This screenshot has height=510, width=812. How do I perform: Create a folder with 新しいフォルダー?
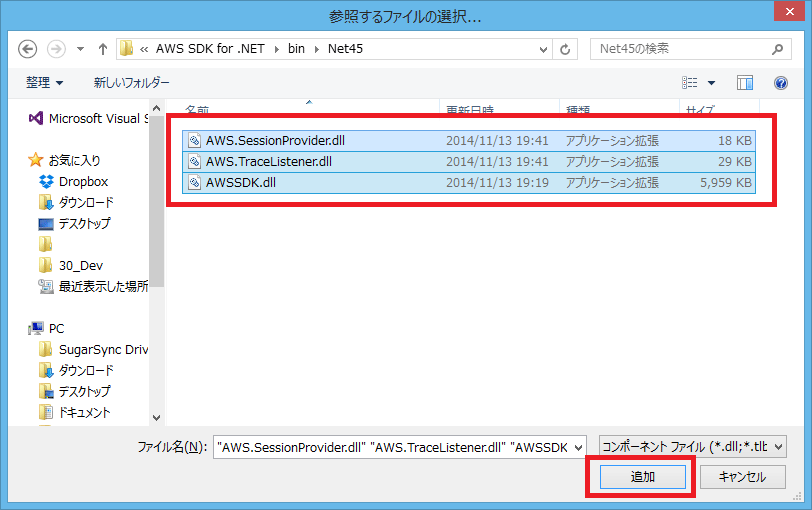[132, 82]
